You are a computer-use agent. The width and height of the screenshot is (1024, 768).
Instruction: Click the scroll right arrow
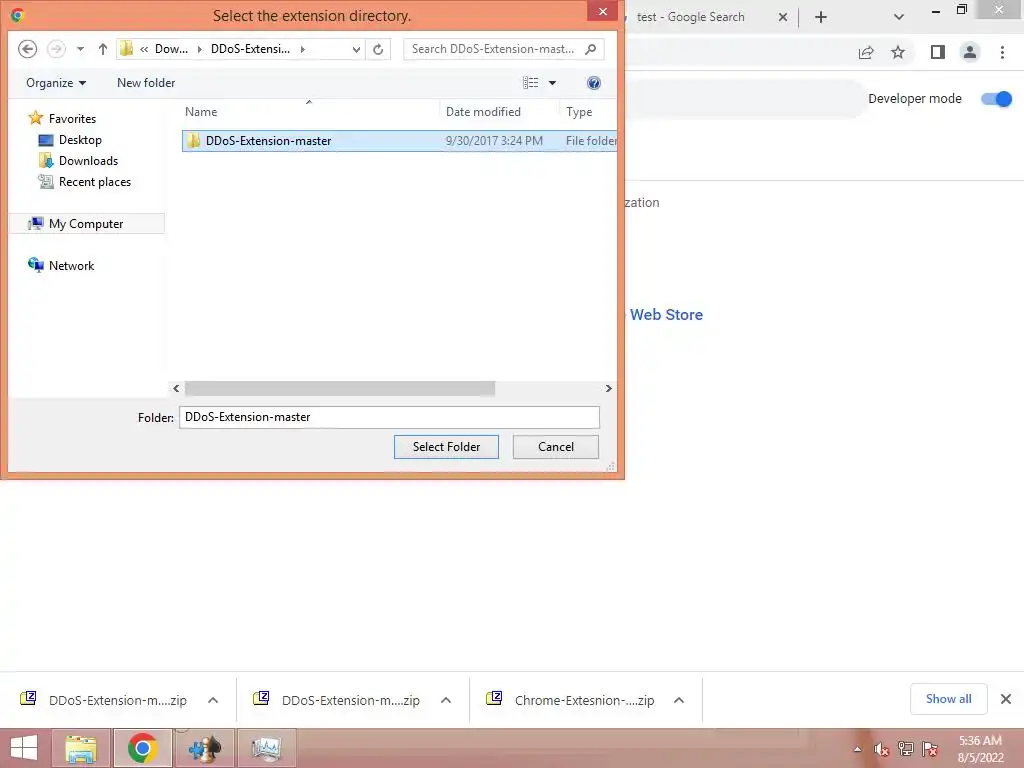pos(609,389)
